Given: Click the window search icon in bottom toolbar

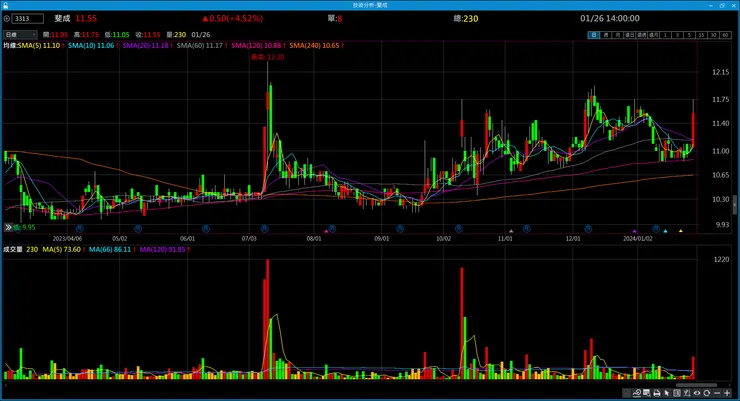Looking at the screenshot, I should pos(647,393).
